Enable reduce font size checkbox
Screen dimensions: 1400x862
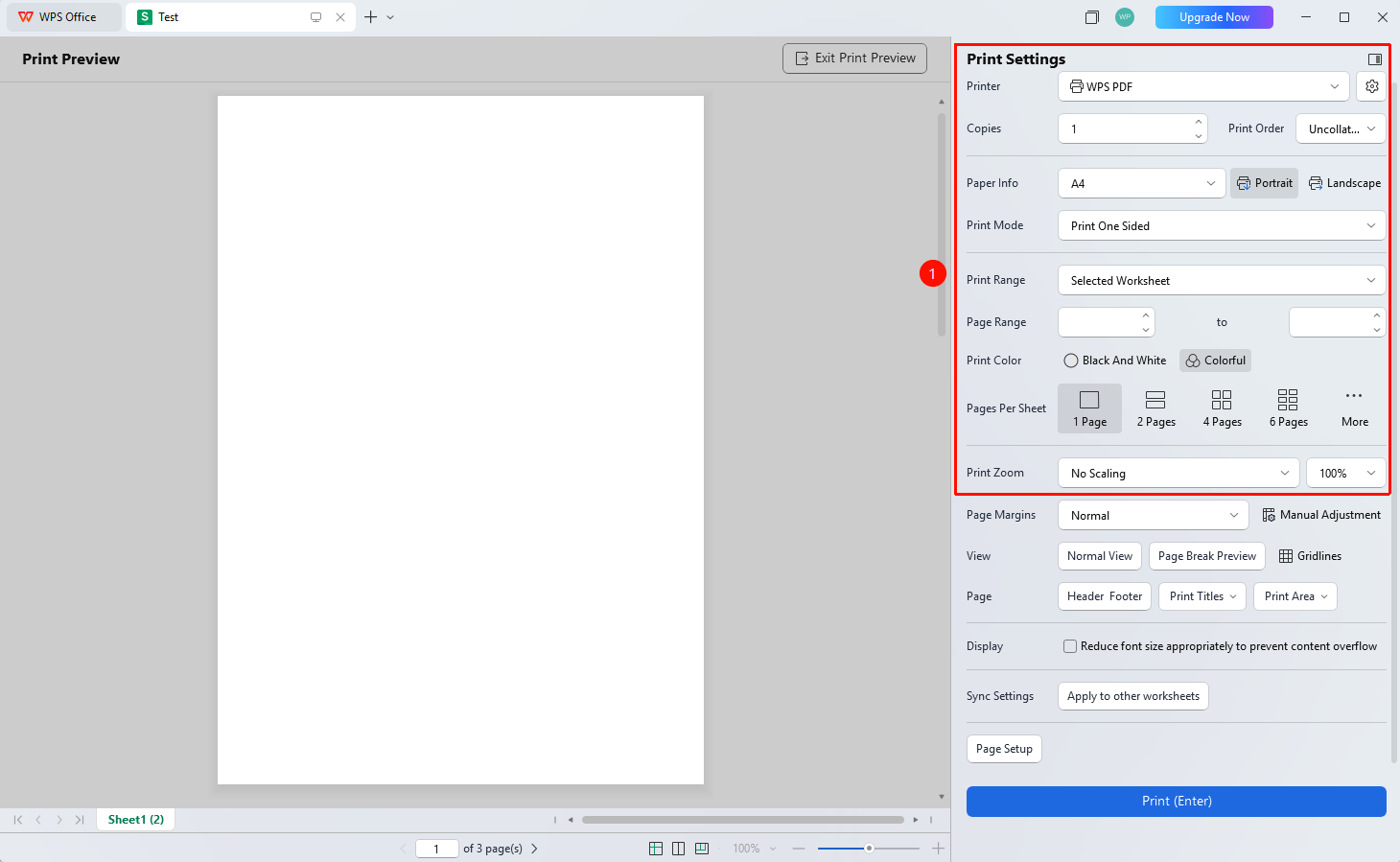(x=1070, y=646)
